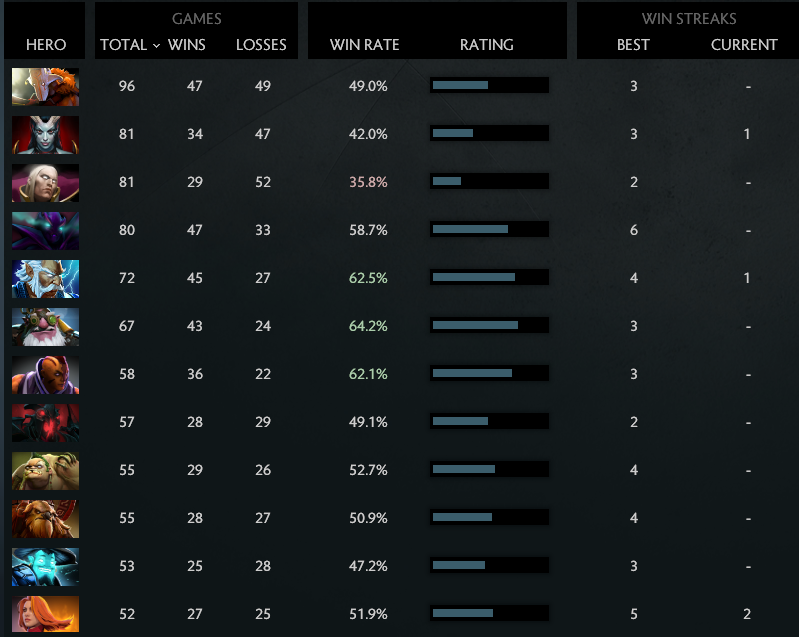This screenshot has height=637, width=799.
Task: Sort the table by WINS
Action: pyautogui.click(x=186, y=45)
